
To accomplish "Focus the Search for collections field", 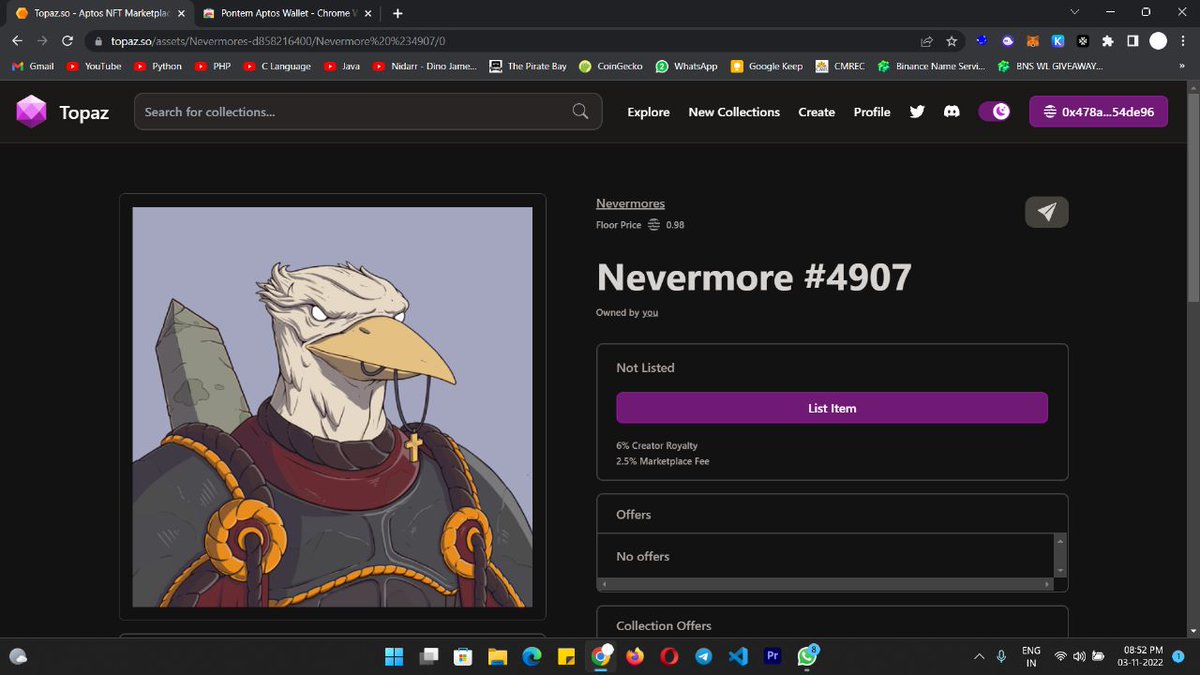I will click(368, 112).
